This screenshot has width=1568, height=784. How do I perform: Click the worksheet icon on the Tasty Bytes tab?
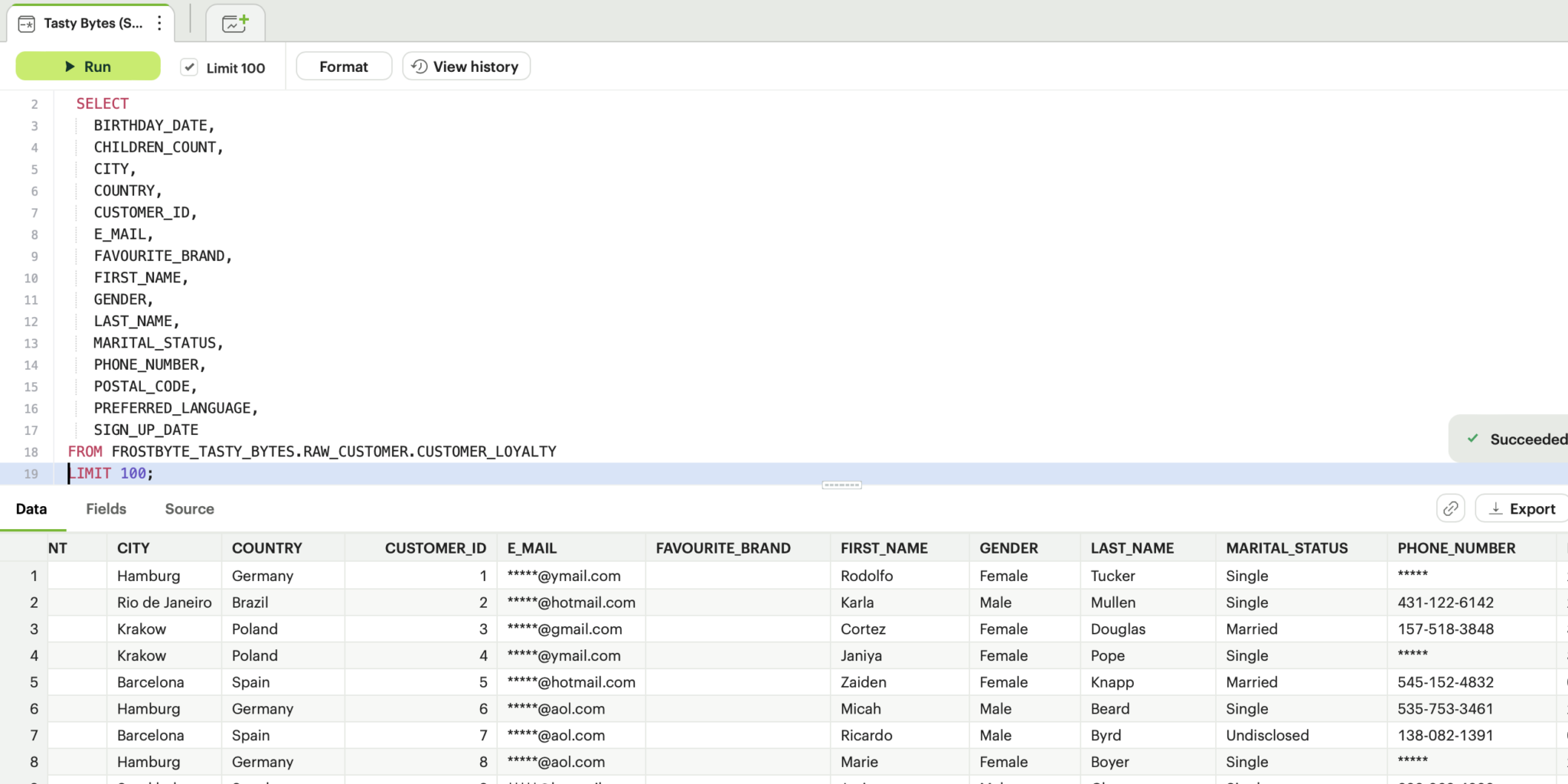26,23
